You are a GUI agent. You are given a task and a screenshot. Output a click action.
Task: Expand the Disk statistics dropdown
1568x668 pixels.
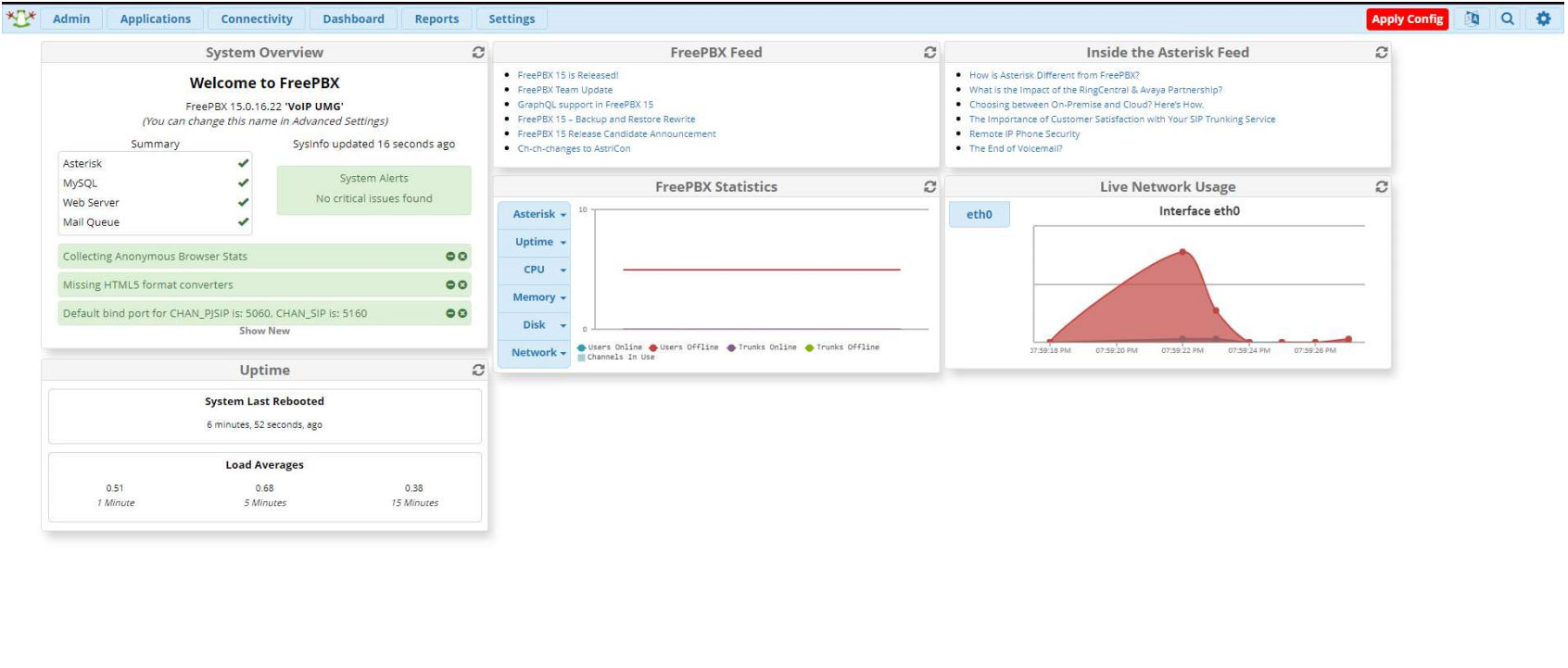click(534, 325)
